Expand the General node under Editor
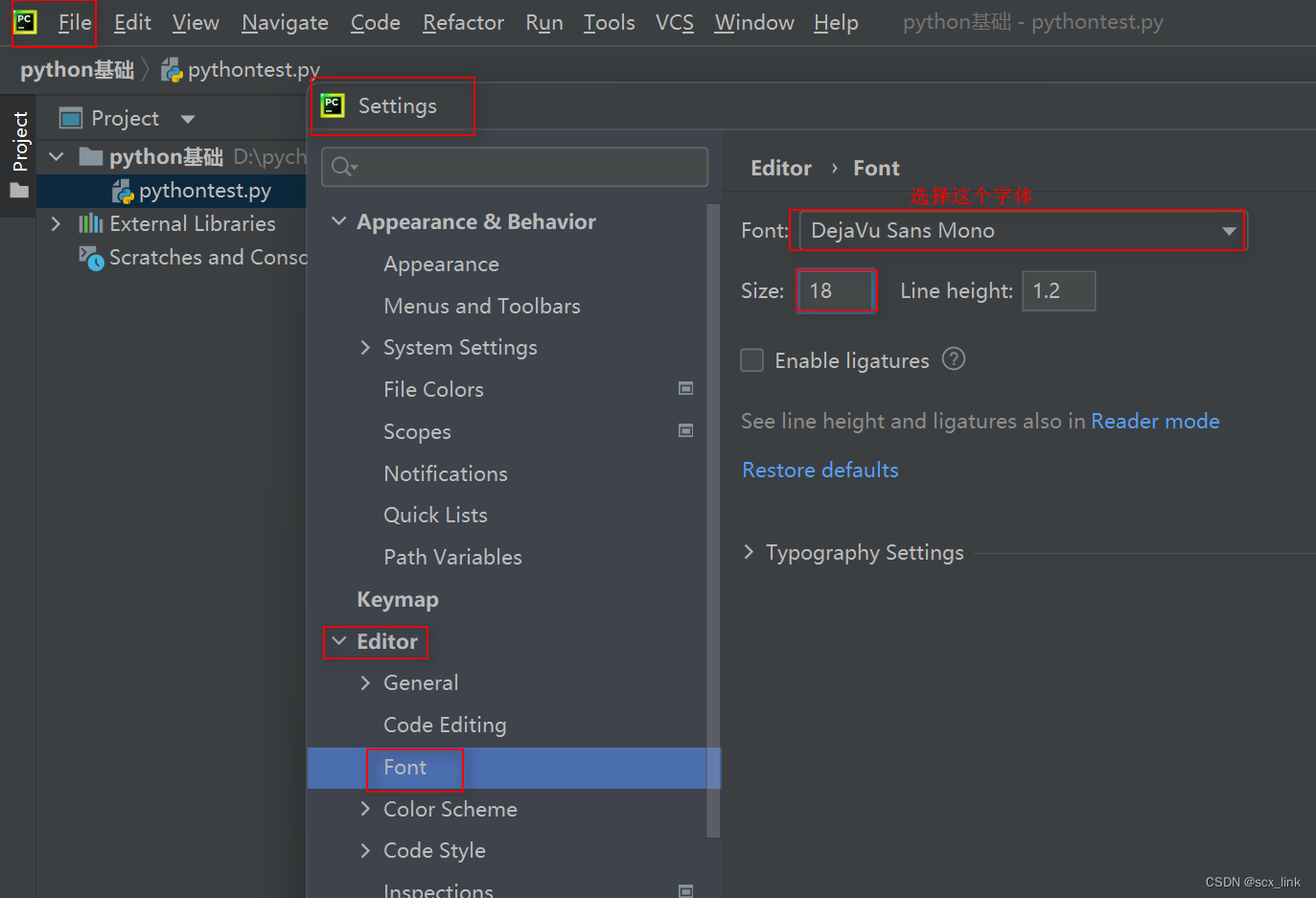The width and height of the screenshot is (1316, 898). [x=365, y=682]
